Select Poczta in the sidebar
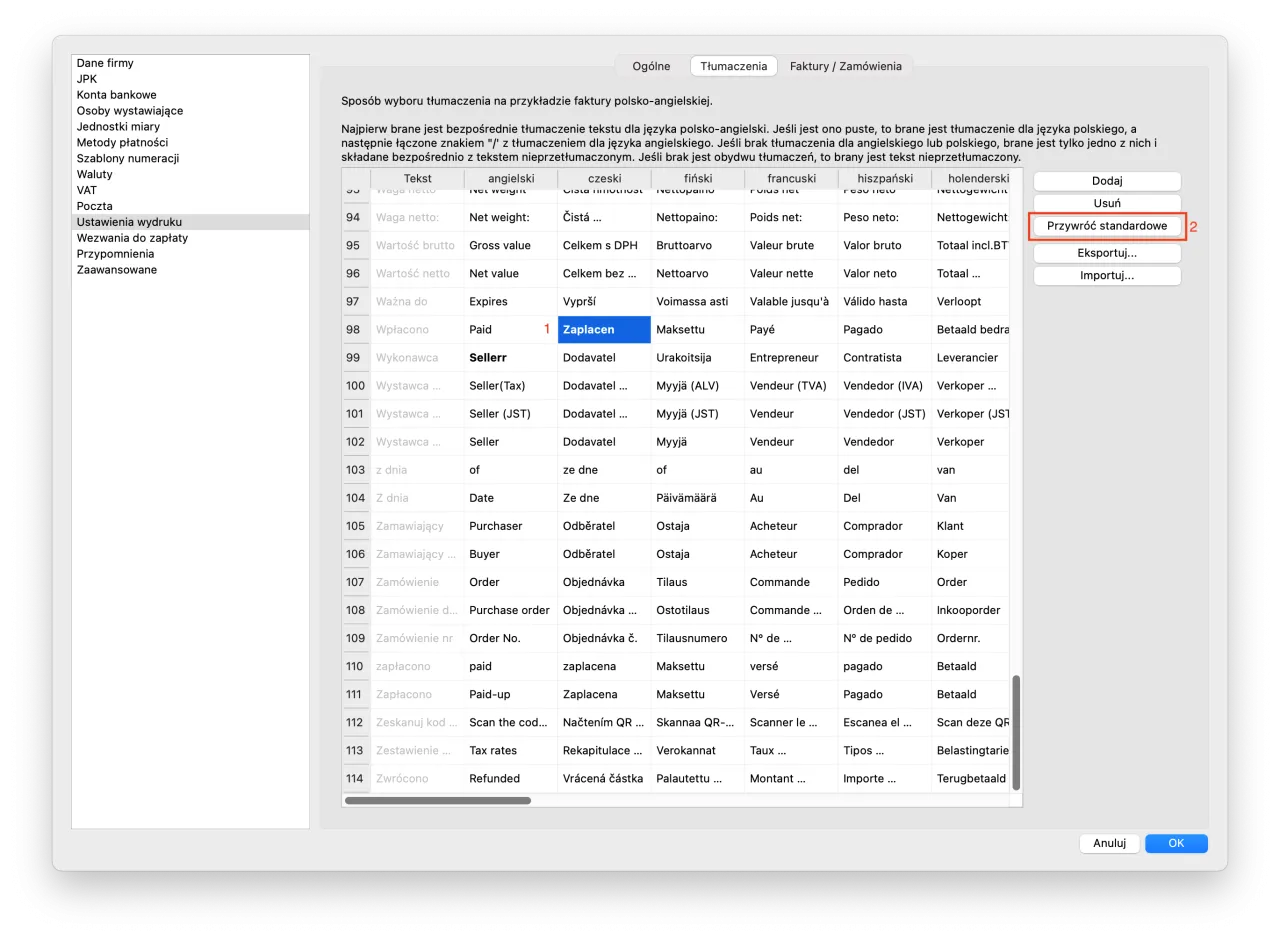This screenshot has width=1280, height=940. click(x=190, y=206)
